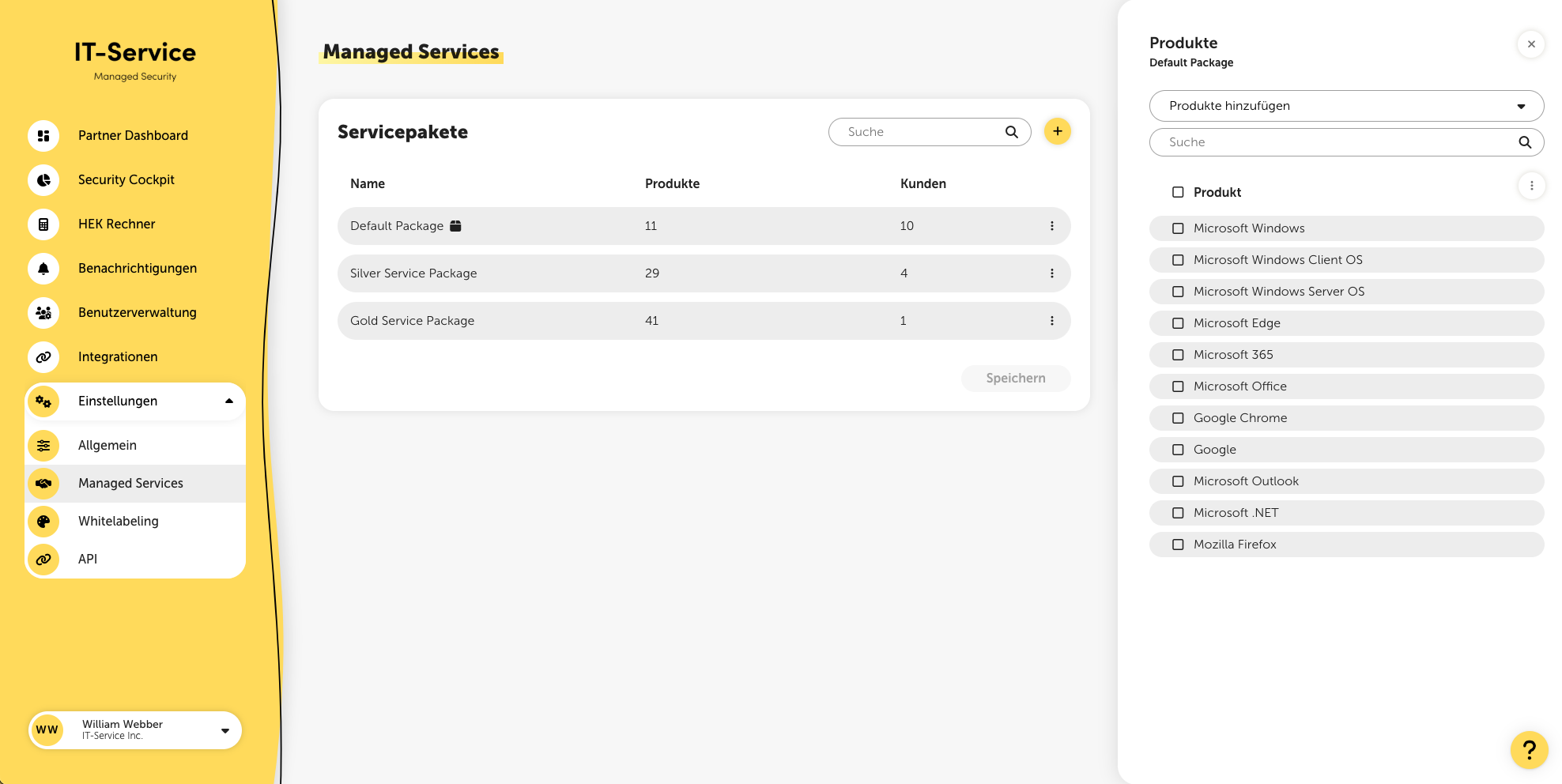Open options menu for Silver Service Package row
1562x784 pixels.
coord(1052,273)
